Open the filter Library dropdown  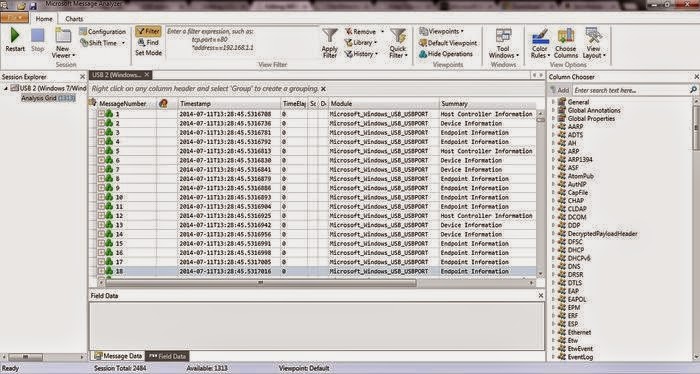361,43
